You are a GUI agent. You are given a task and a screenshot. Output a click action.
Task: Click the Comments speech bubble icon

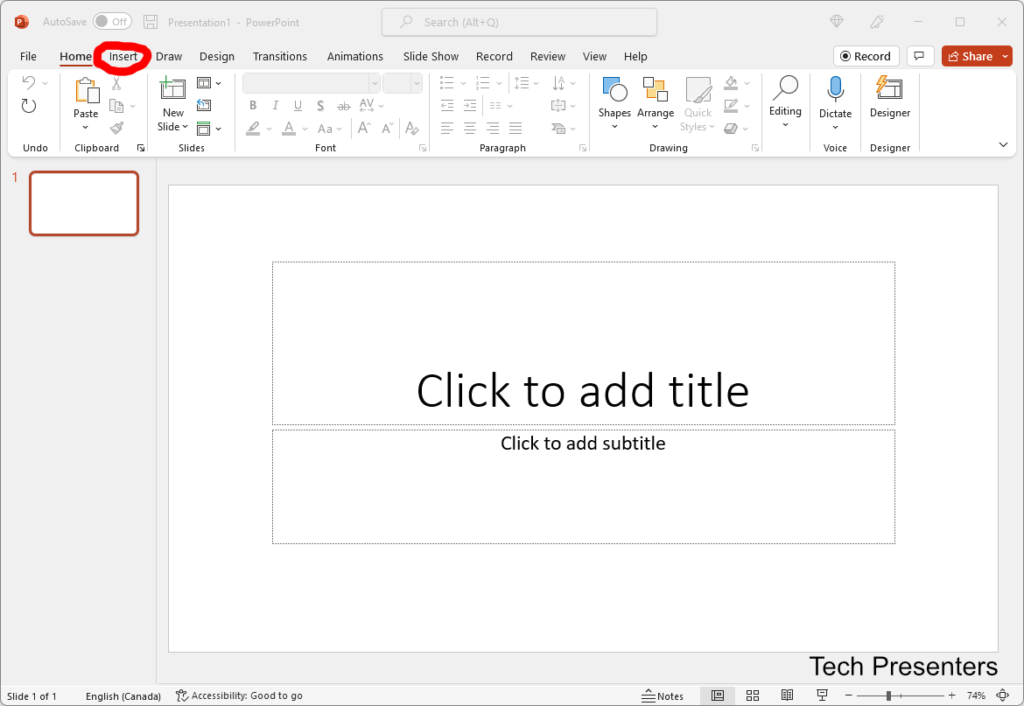pyautogui.click(x=920, y=56)
